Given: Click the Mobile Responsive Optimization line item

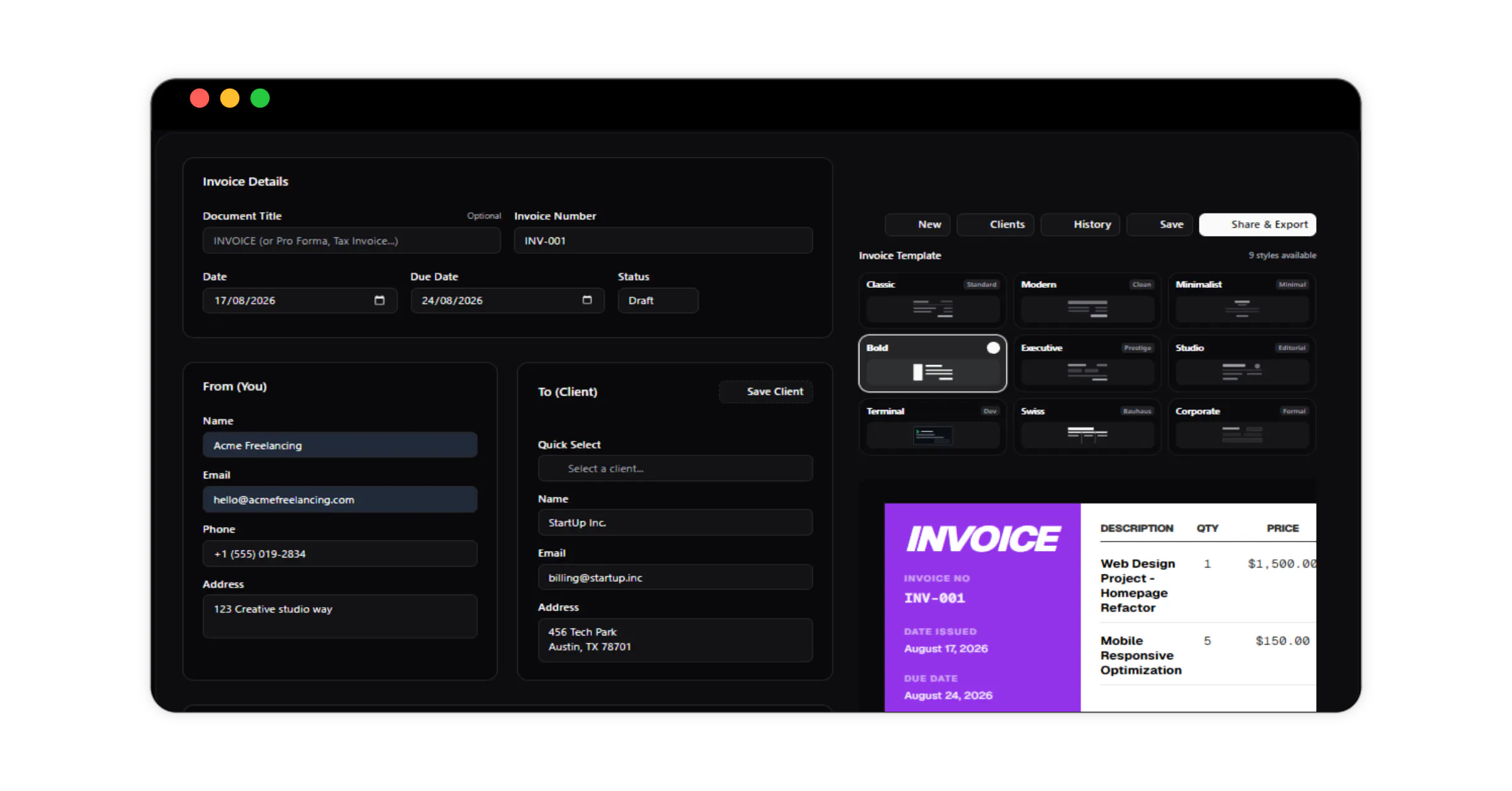Looking at the screenshot, I should click(x=1141, y=656).
